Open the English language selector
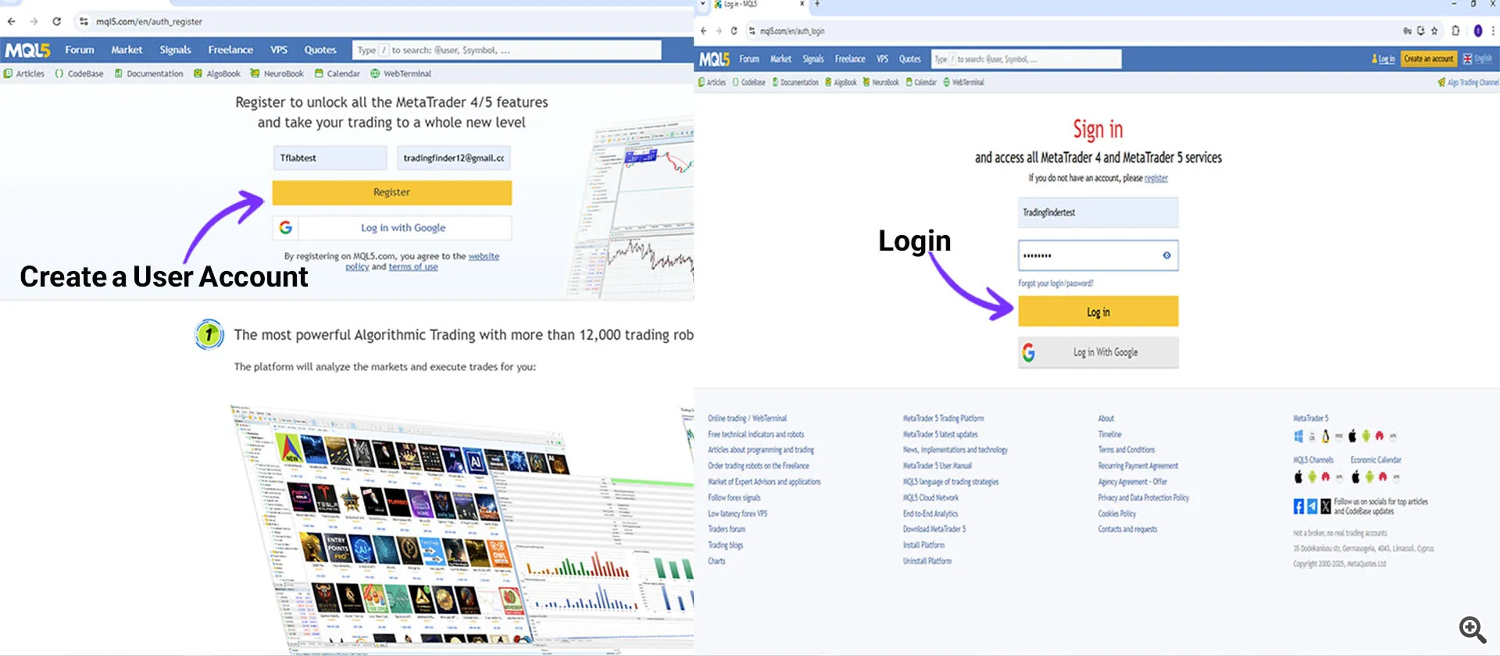 pyautogui.click(x=1478, y=59)
